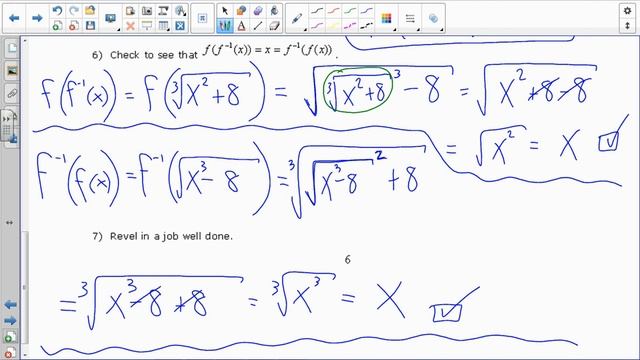Choose the Select arrow pointer tool

[x=224, y=11]
